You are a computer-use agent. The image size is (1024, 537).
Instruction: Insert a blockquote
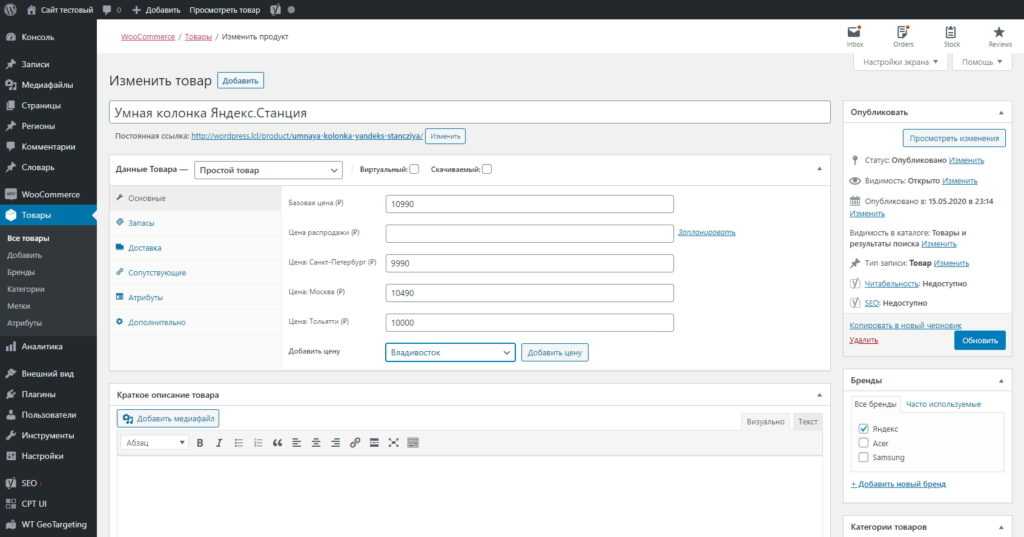pyautogui.click(x=277, y=443)
